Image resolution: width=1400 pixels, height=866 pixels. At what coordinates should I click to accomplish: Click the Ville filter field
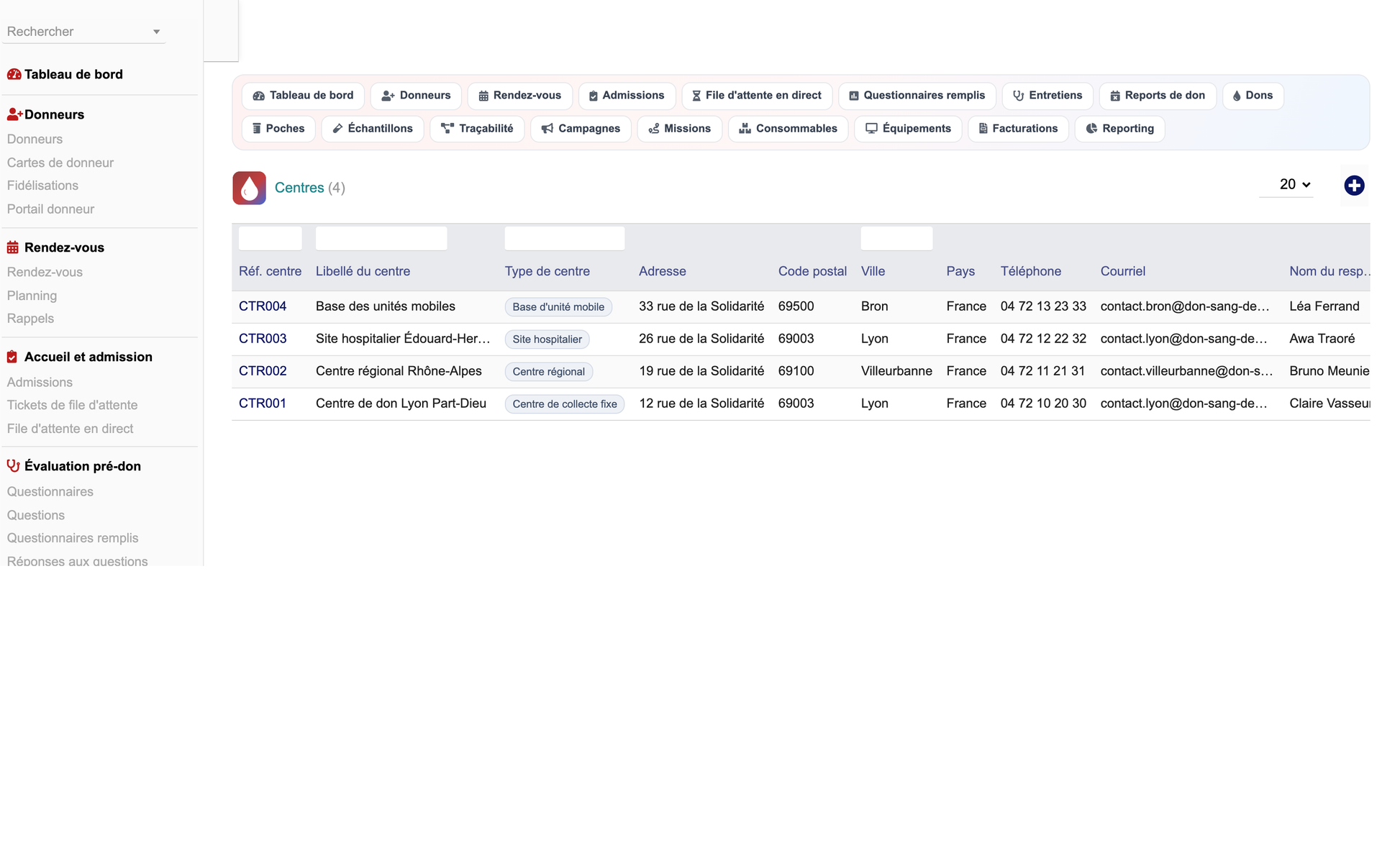(896, 238)
